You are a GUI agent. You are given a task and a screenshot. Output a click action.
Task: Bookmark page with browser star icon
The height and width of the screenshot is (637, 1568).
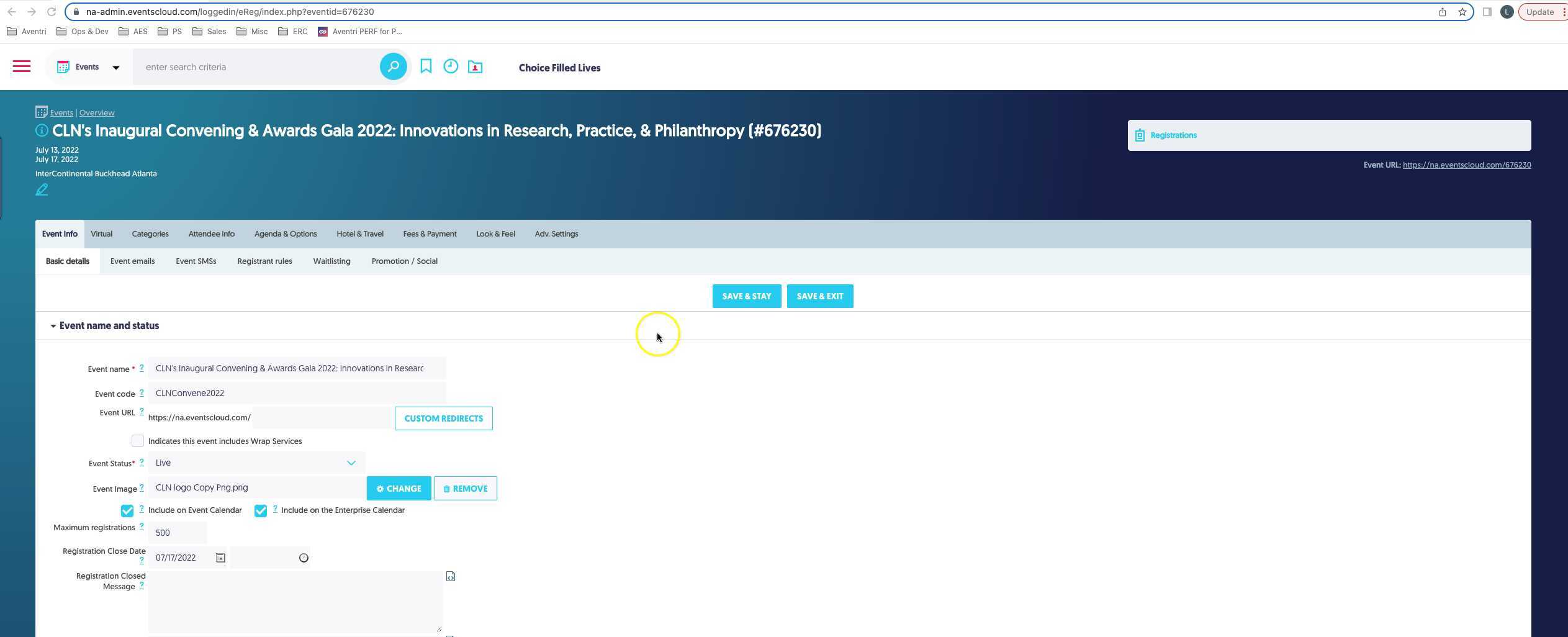click(x=1462, y=12)
